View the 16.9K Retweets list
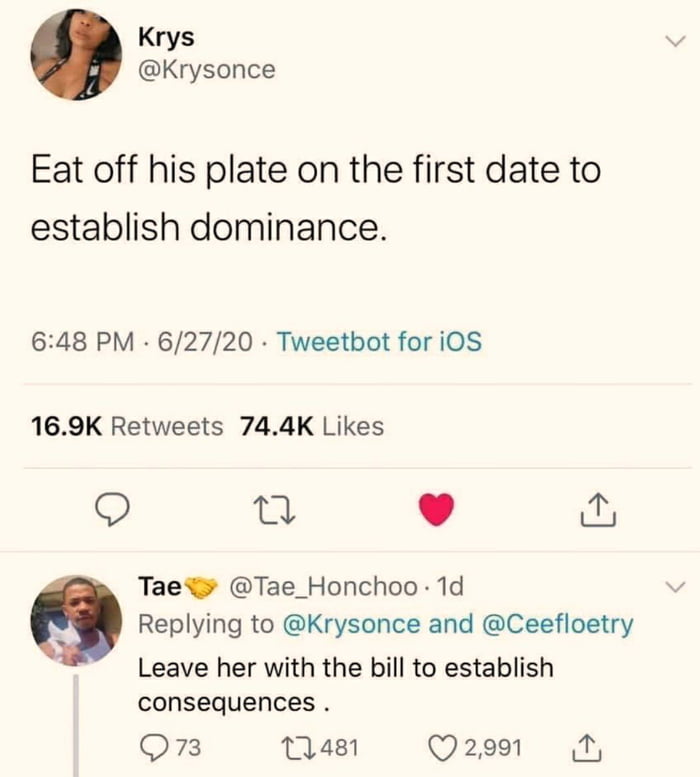 [127, 426]
